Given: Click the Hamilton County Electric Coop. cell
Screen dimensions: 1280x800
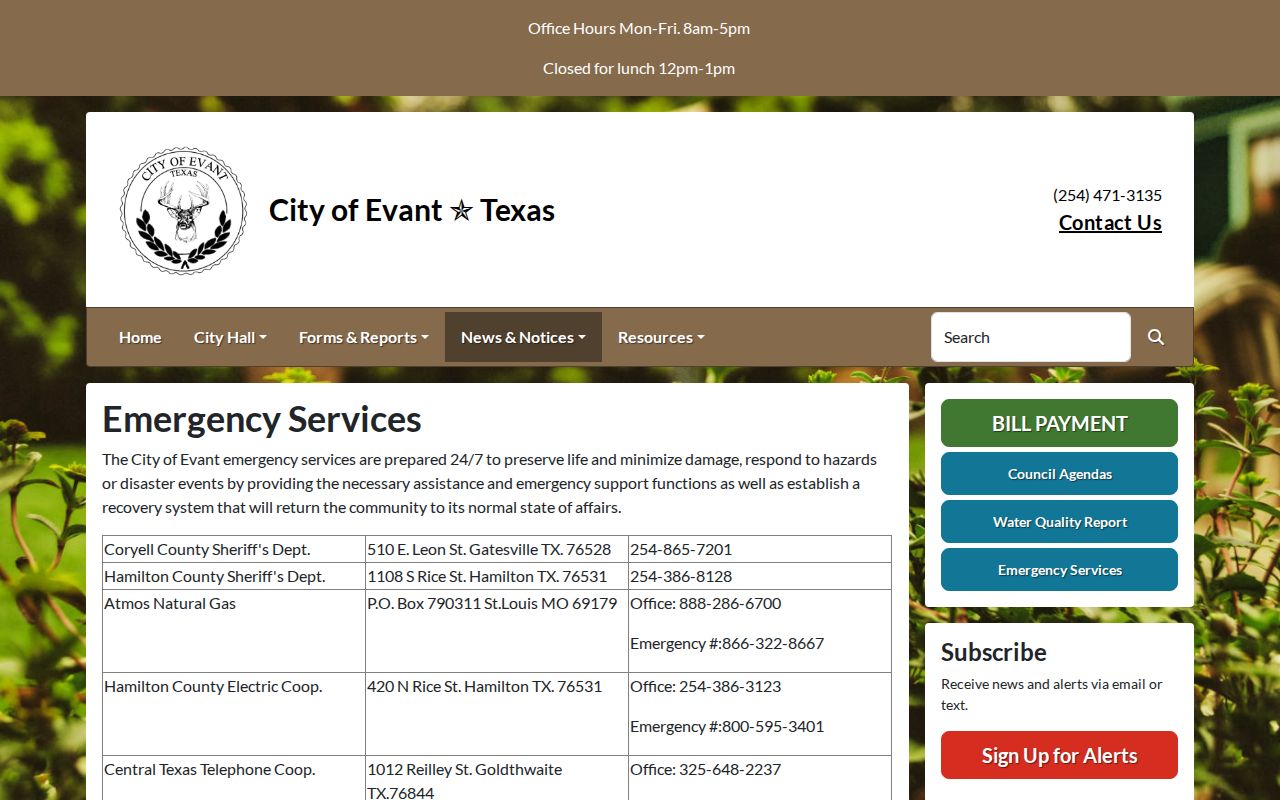Looking at the screenshot, I should click(234, 714).
